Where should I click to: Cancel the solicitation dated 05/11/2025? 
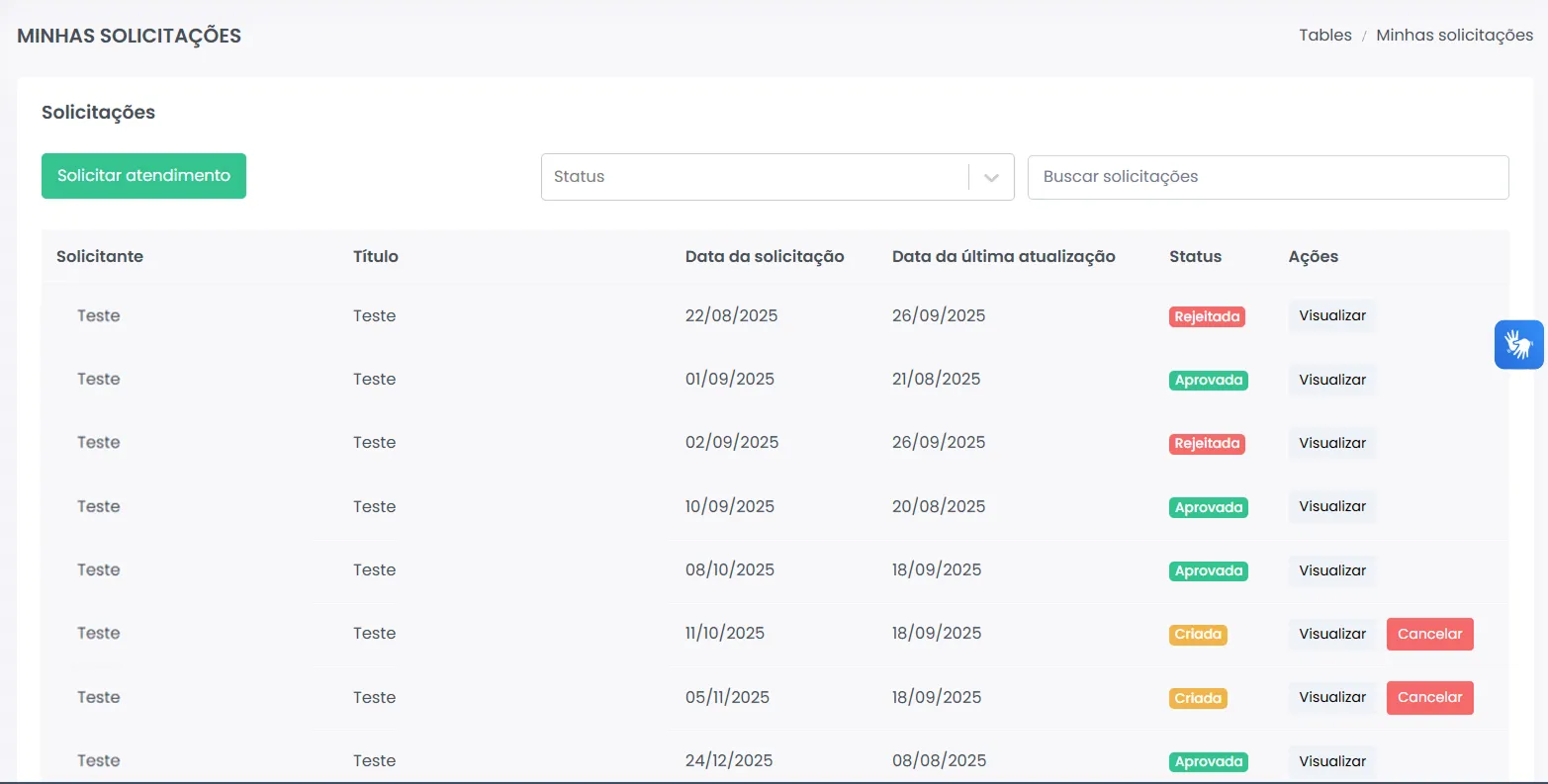(1429, 697)
